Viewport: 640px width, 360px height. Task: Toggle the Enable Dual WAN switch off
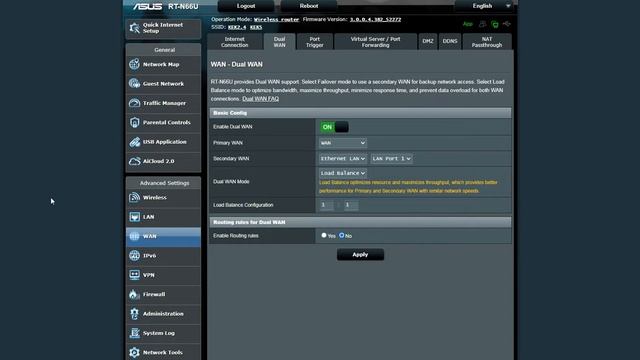pyautogui.click(x=334, y=127)
